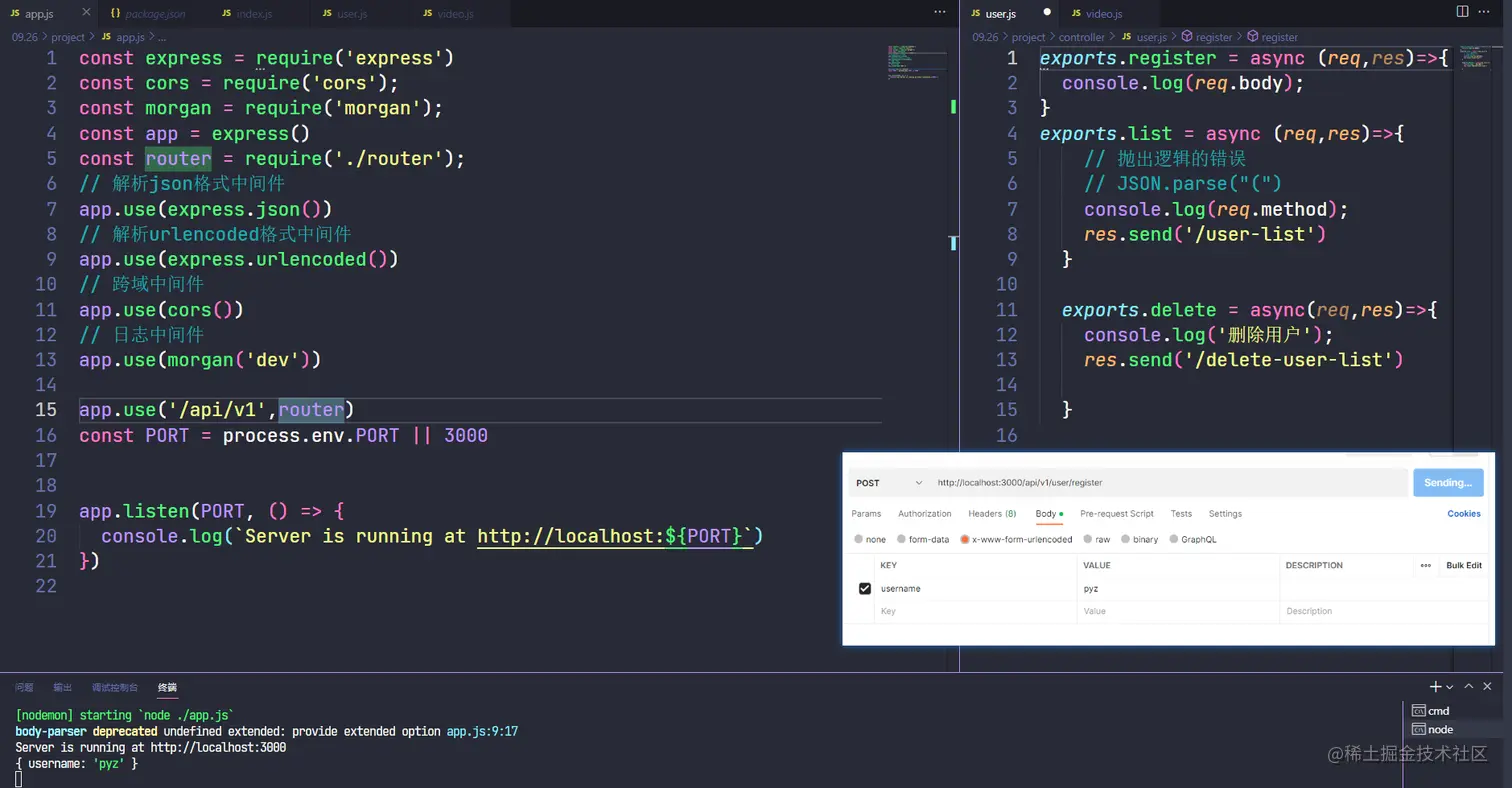Screen dimensions: 1512x788
Task: Select the Body tab in Postman
Action: pos(1048,514)
